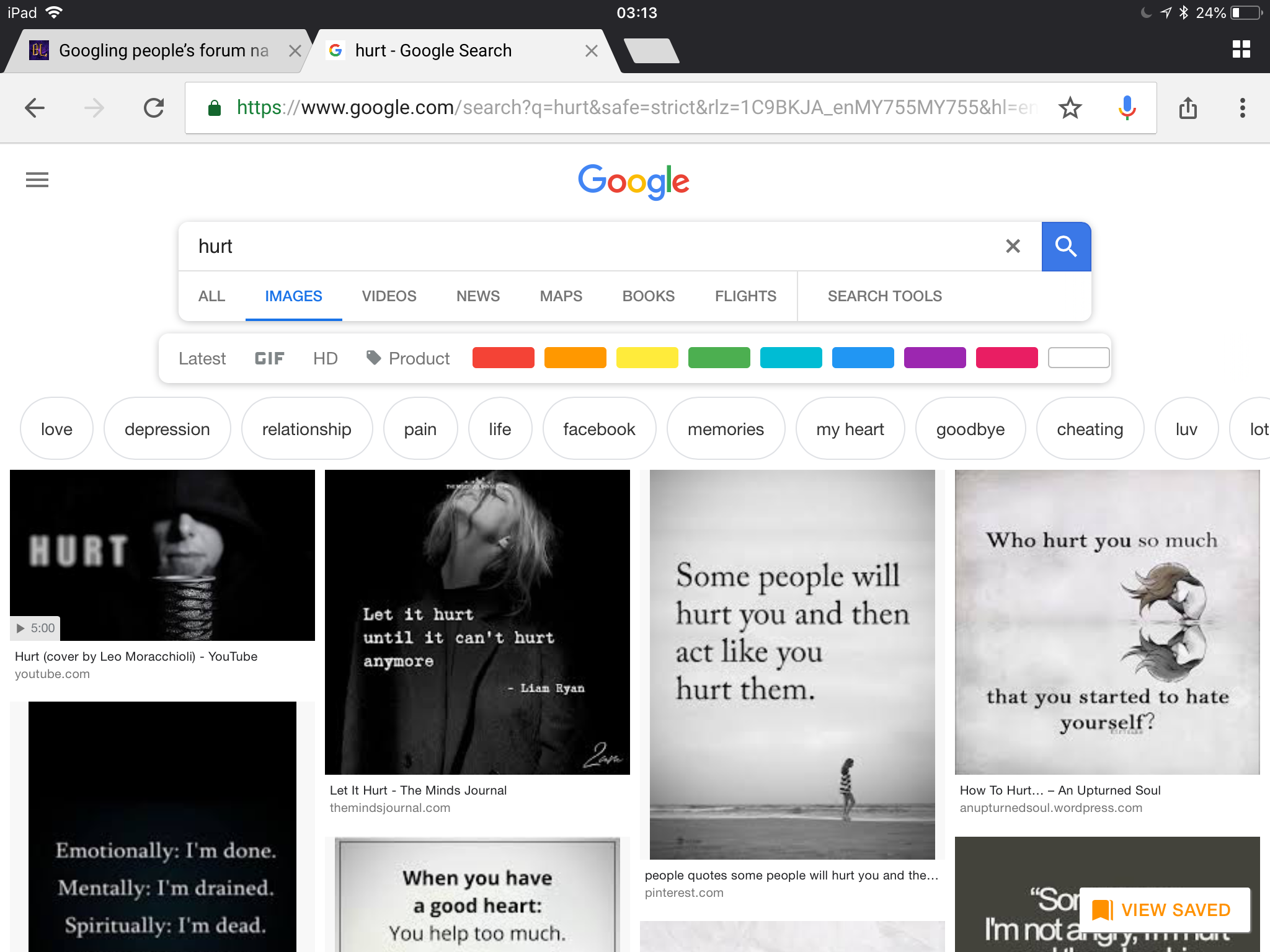
Task: Click the VIEW SAVED button
Action: click(1165, 910)
